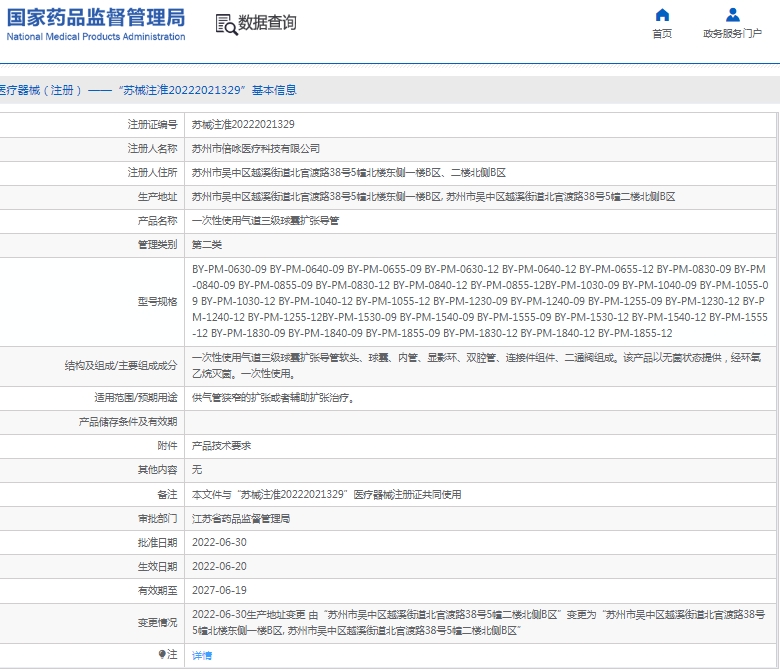Viewport: 780px width, 671px height.
Task: Click the 注 marker icon in last row
Action: pos(162,654)
